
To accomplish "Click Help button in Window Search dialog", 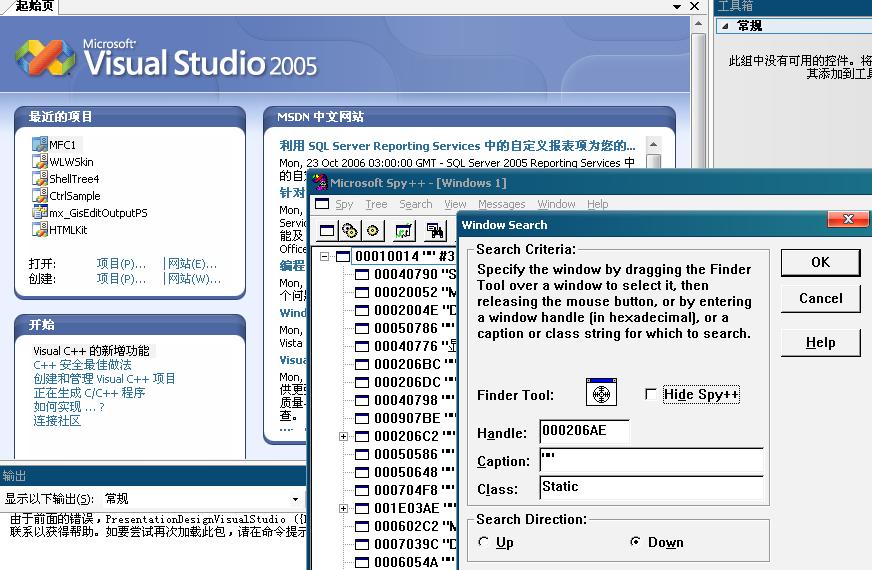I will 820,343.
